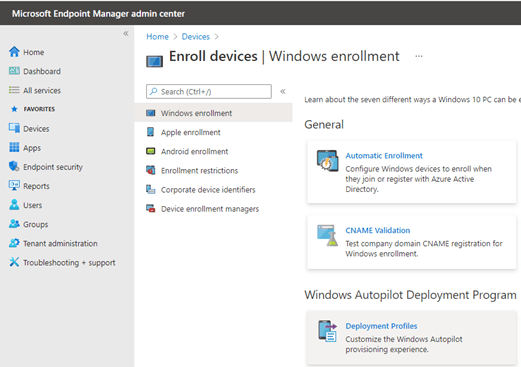Click the Tenant administration gear icon
This screenshot has width=521, height=367.
pos(14,243)
